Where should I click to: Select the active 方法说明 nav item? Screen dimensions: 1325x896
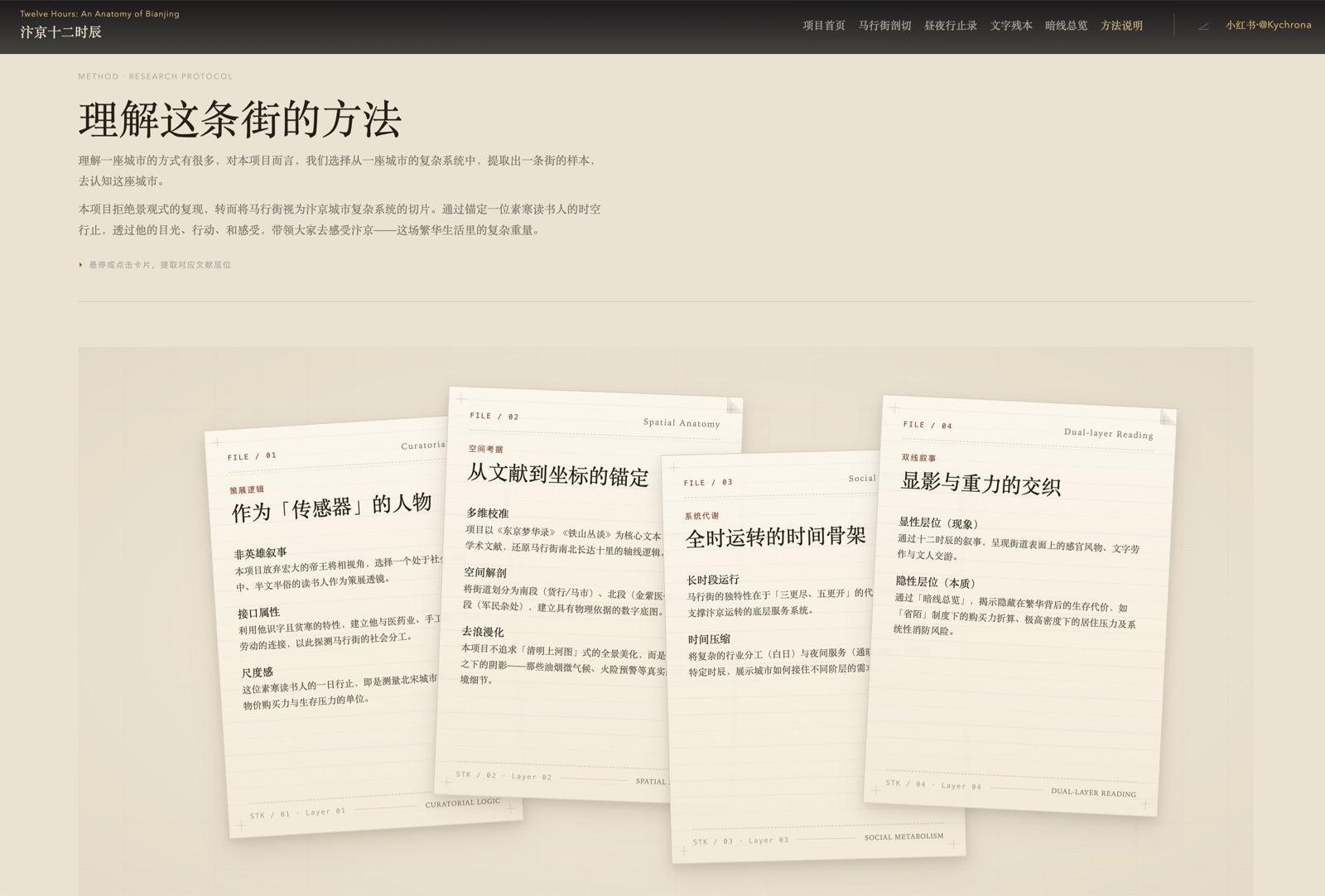point(1121,26)
